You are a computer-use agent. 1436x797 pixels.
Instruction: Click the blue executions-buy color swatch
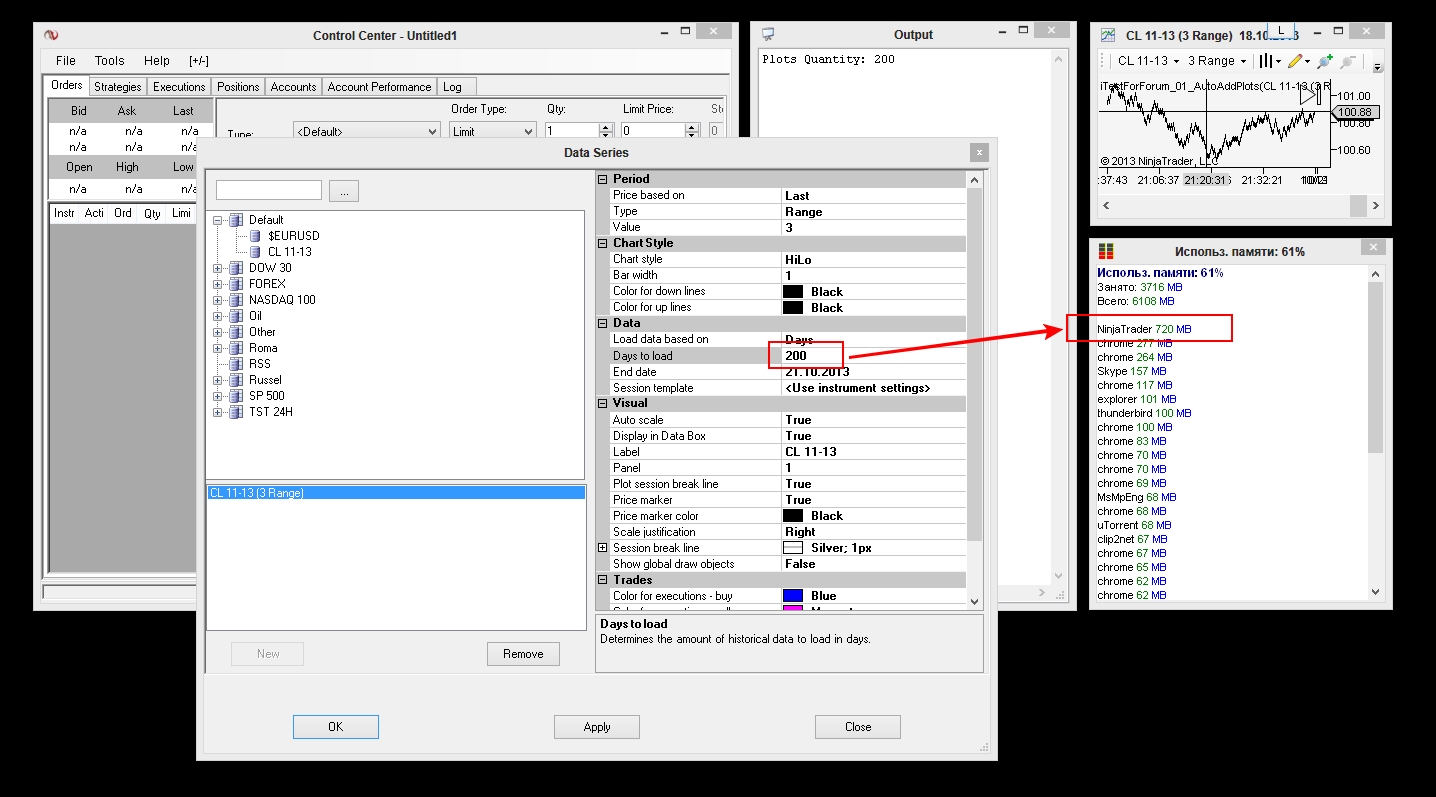793,596
